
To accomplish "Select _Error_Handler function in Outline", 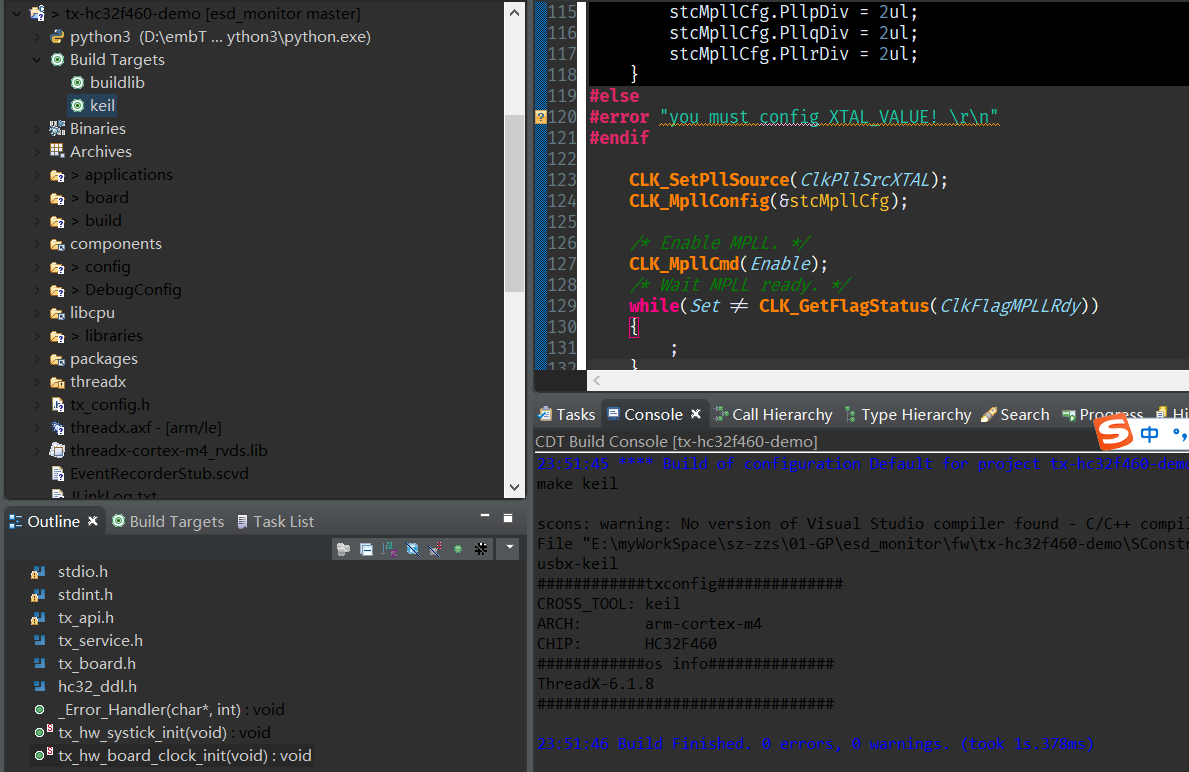I will pos(171,710).
